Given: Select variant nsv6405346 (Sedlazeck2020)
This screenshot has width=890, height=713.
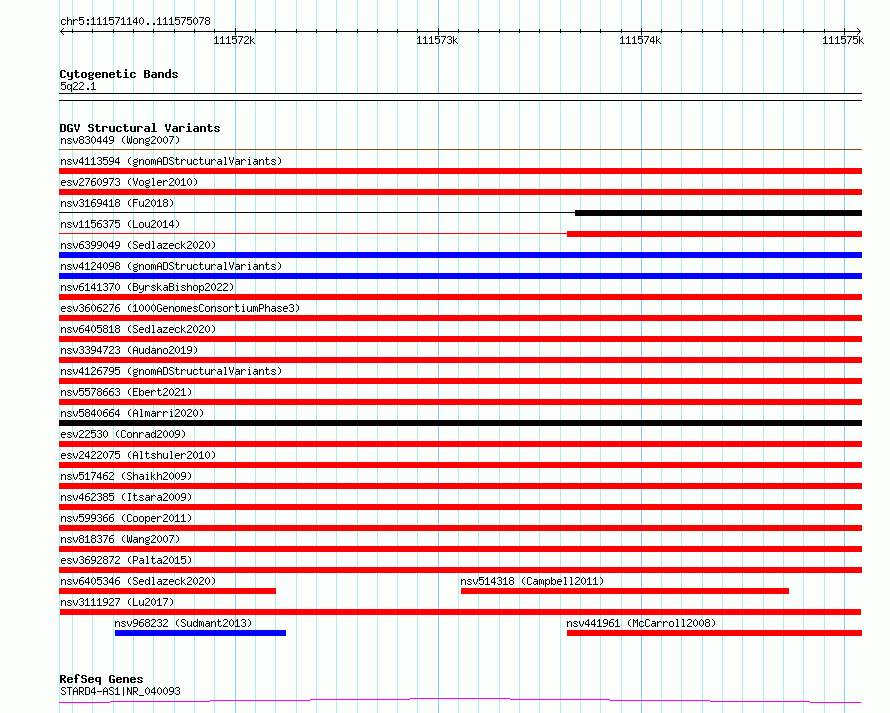Looking at the screenshot, I should (x=138, y=581).
